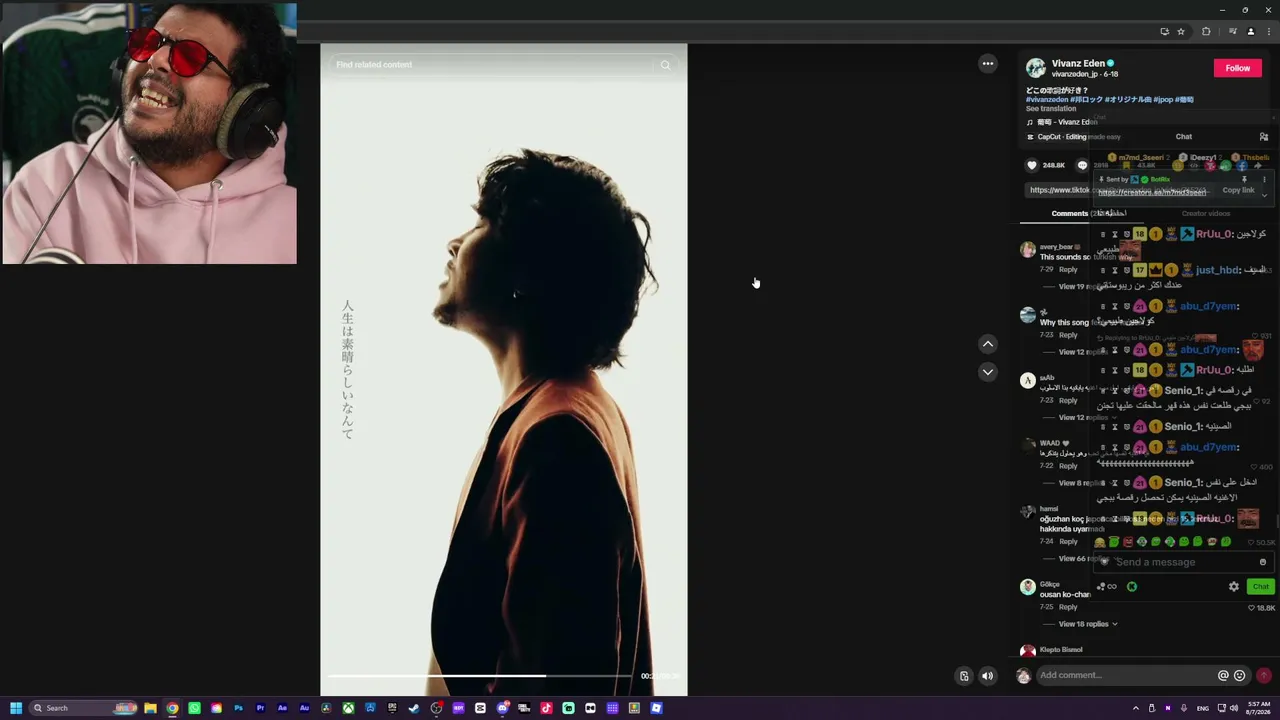Open Discord from the taskbar

[x=502, y=708]
